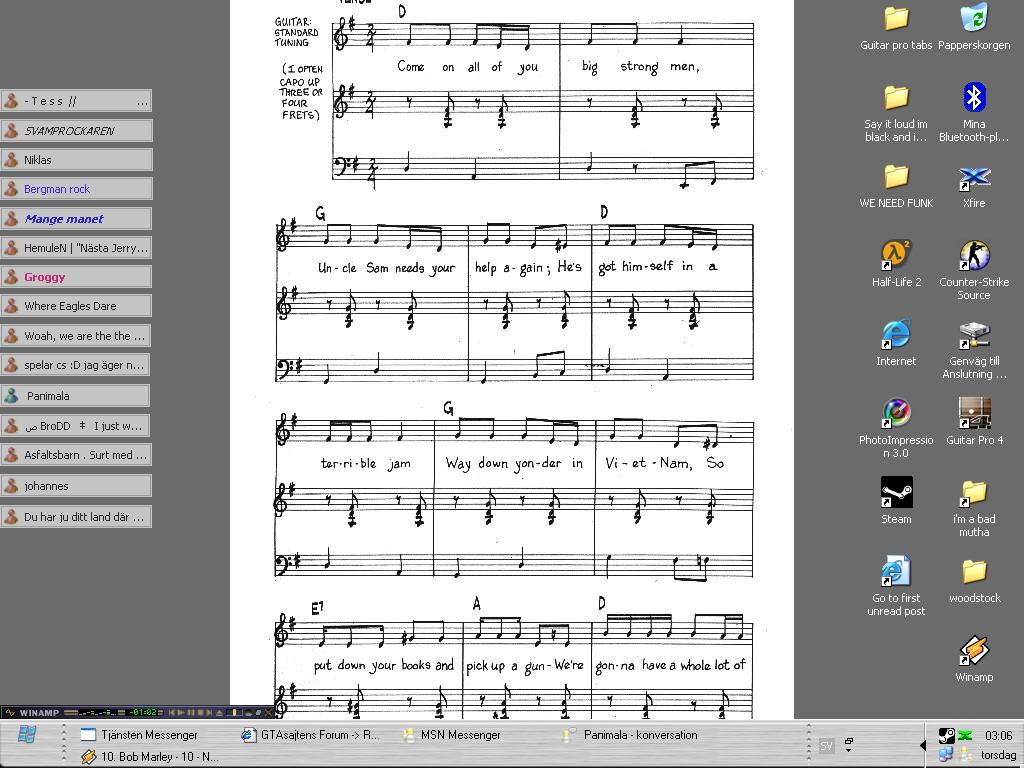Open the woodstock folder
This screenshot has width=1024, height=768.
[974, 581]
